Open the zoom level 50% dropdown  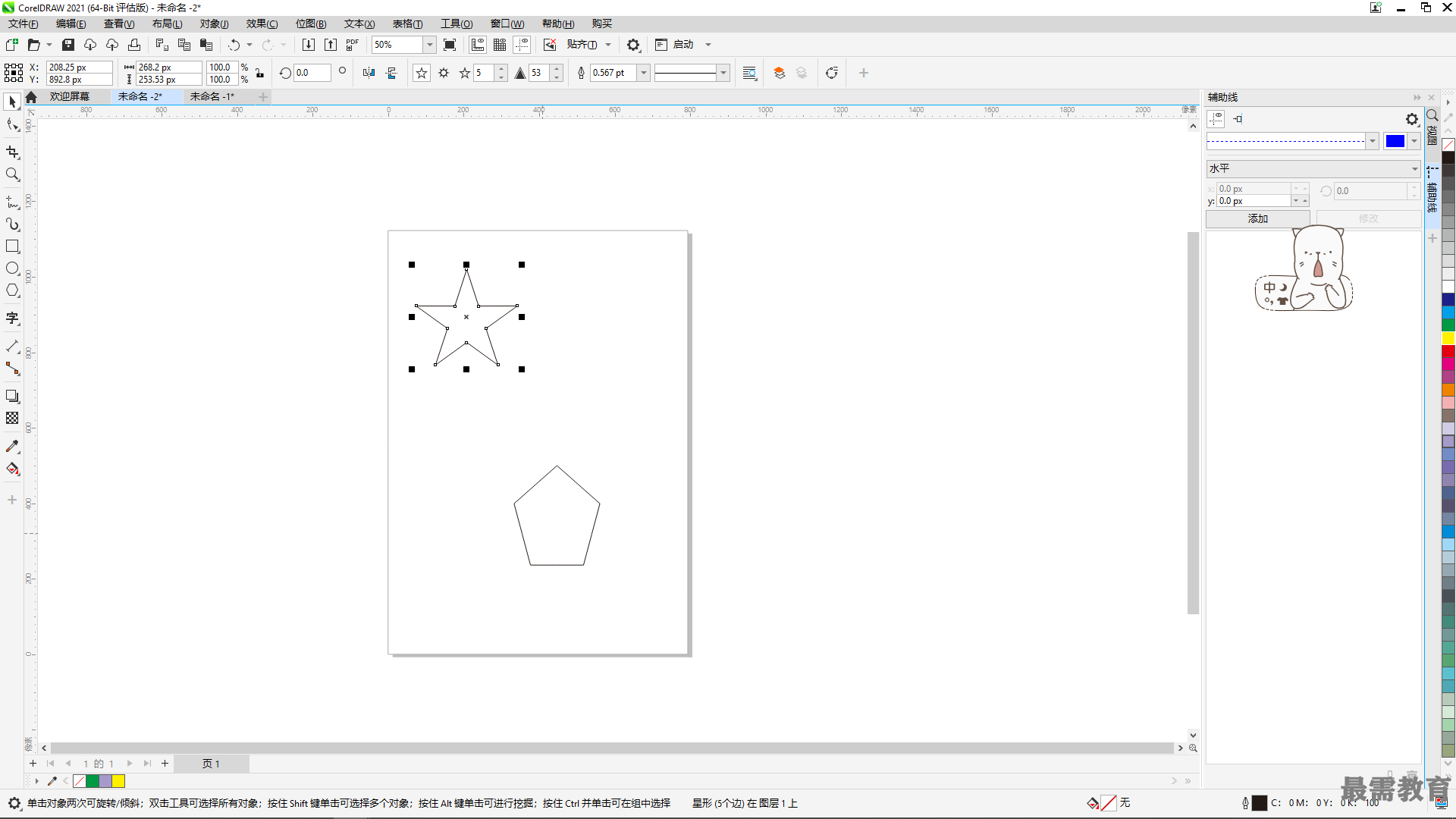tap(429, 45)
